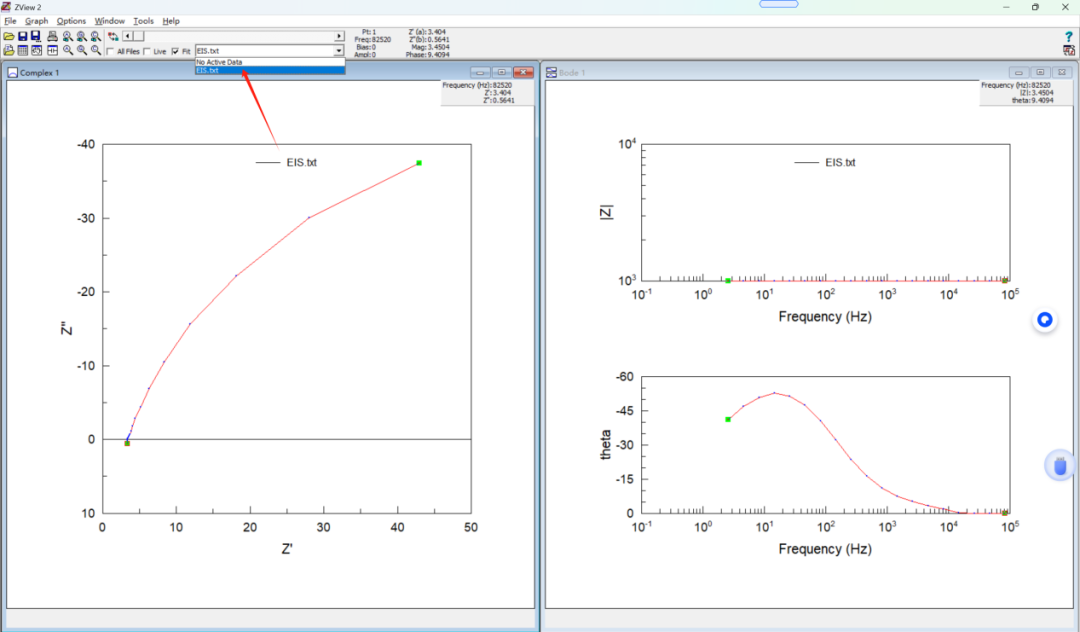Open the Tools menu

(x=143, y=21)
